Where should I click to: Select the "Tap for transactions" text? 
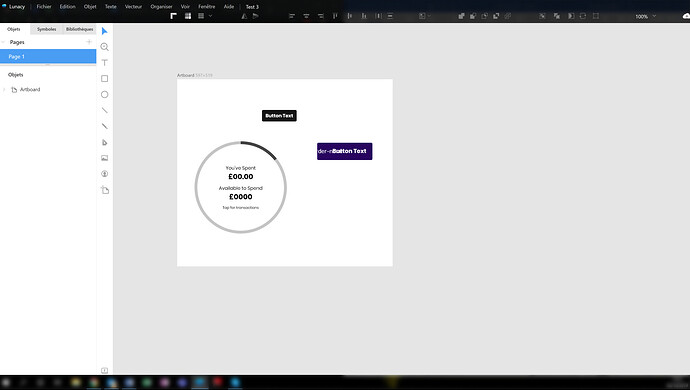tap(241, 207)
